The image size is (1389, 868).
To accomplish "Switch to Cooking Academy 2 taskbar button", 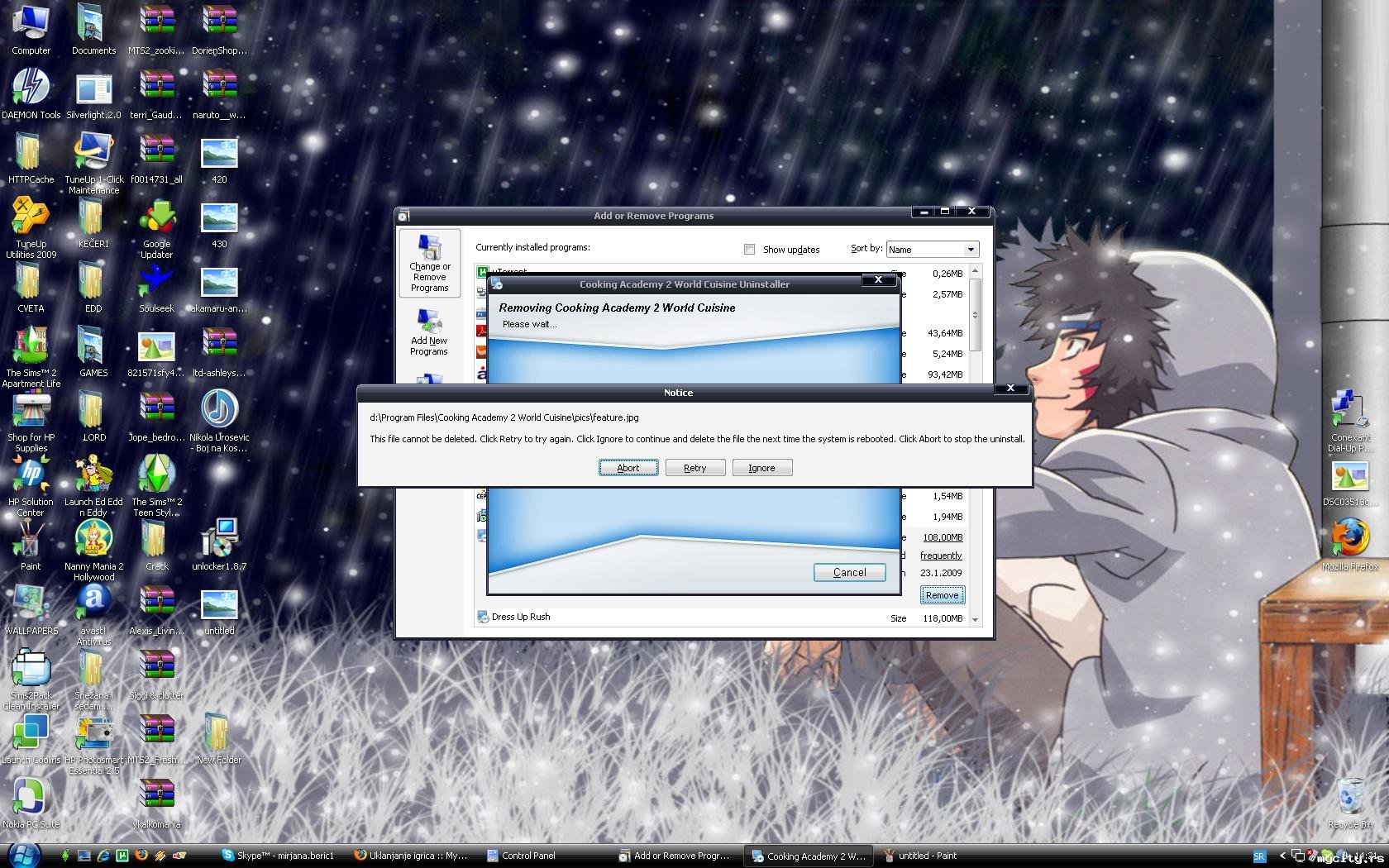I will click(809, 856).
